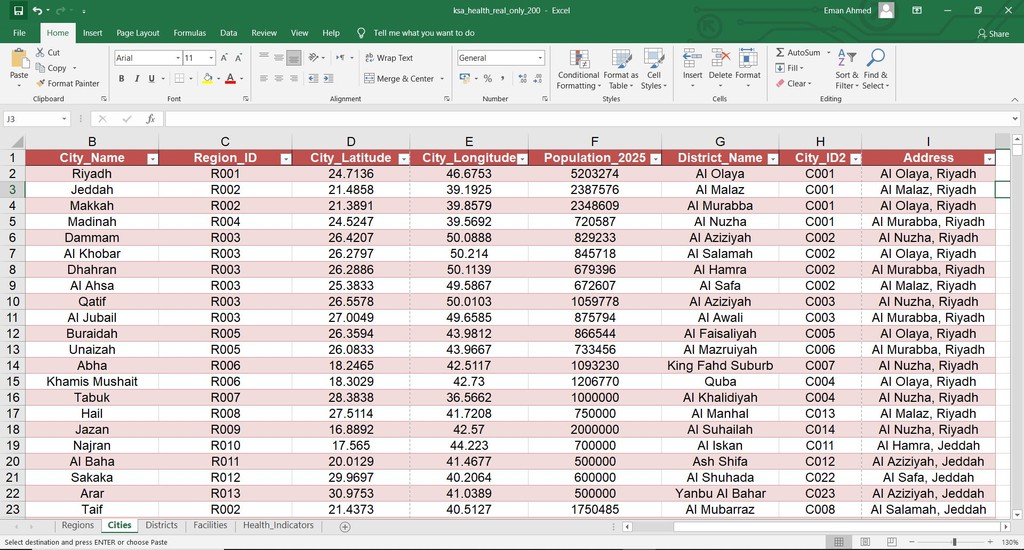Click the Cut scissors icon
The height and width of the screenshot is (550, 1024).
coord(41,53)
